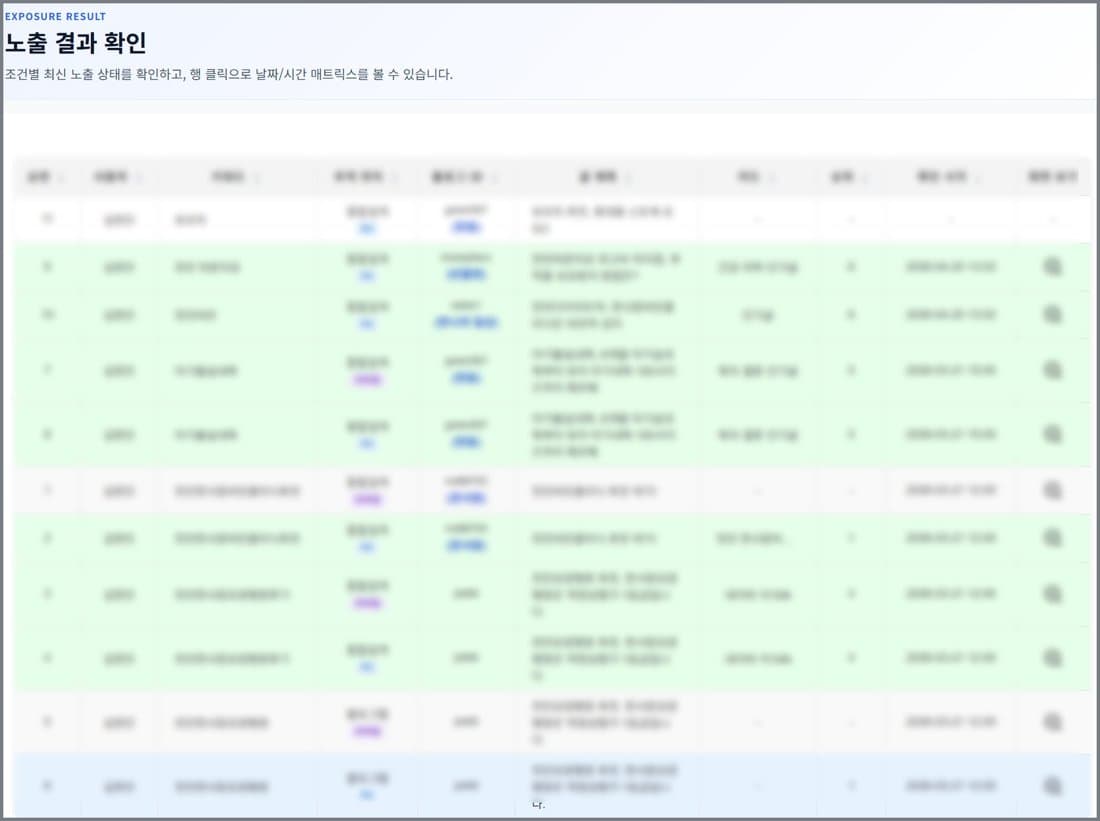
Task: Click the purple tag badge in the first gray row
Action: point(367,500)
